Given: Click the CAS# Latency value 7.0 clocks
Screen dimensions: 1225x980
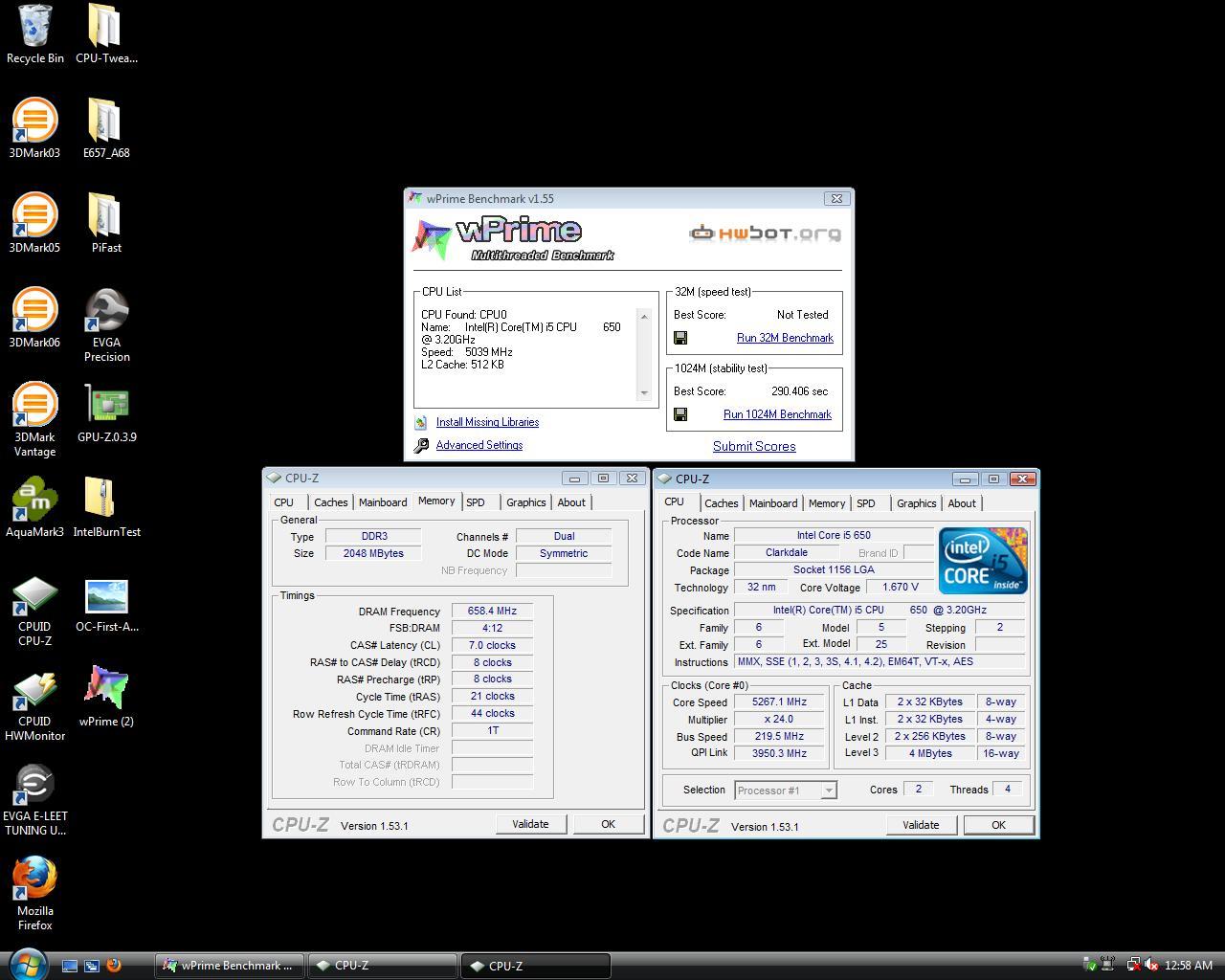Looking at the screenshot, I should (x=492, y=645).
